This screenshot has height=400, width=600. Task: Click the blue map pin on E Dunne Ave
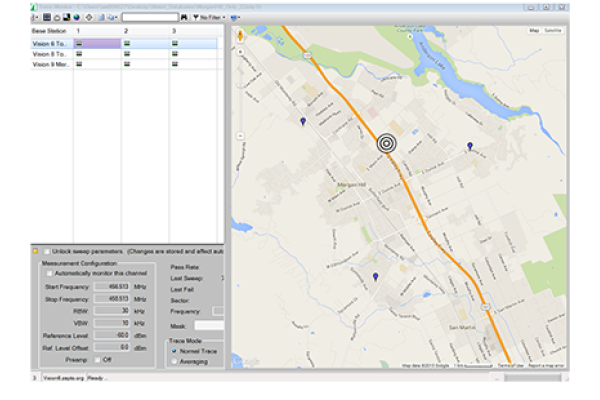point(470,146)
